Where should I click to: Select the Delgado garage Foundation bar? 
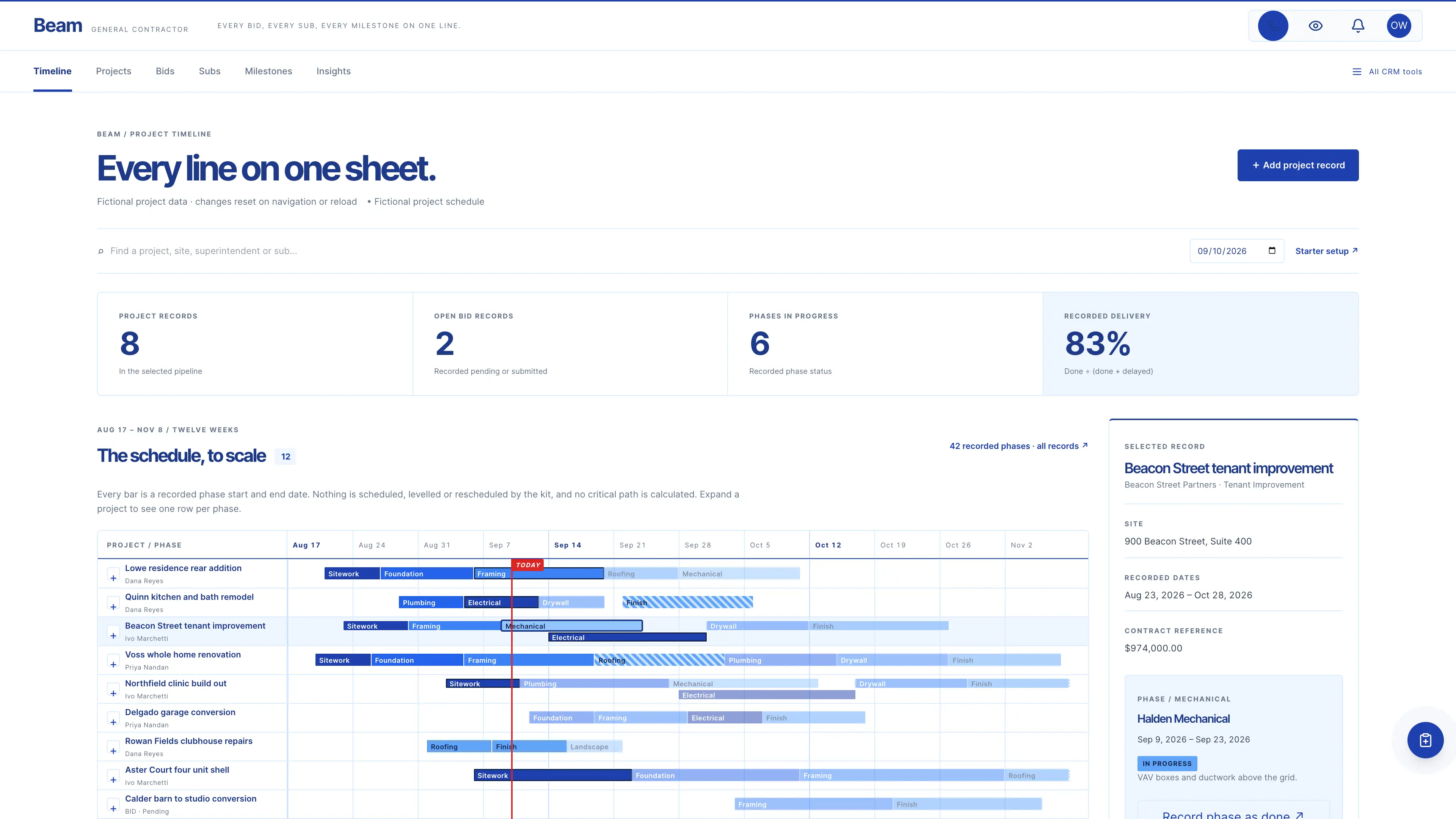[561, 718]
